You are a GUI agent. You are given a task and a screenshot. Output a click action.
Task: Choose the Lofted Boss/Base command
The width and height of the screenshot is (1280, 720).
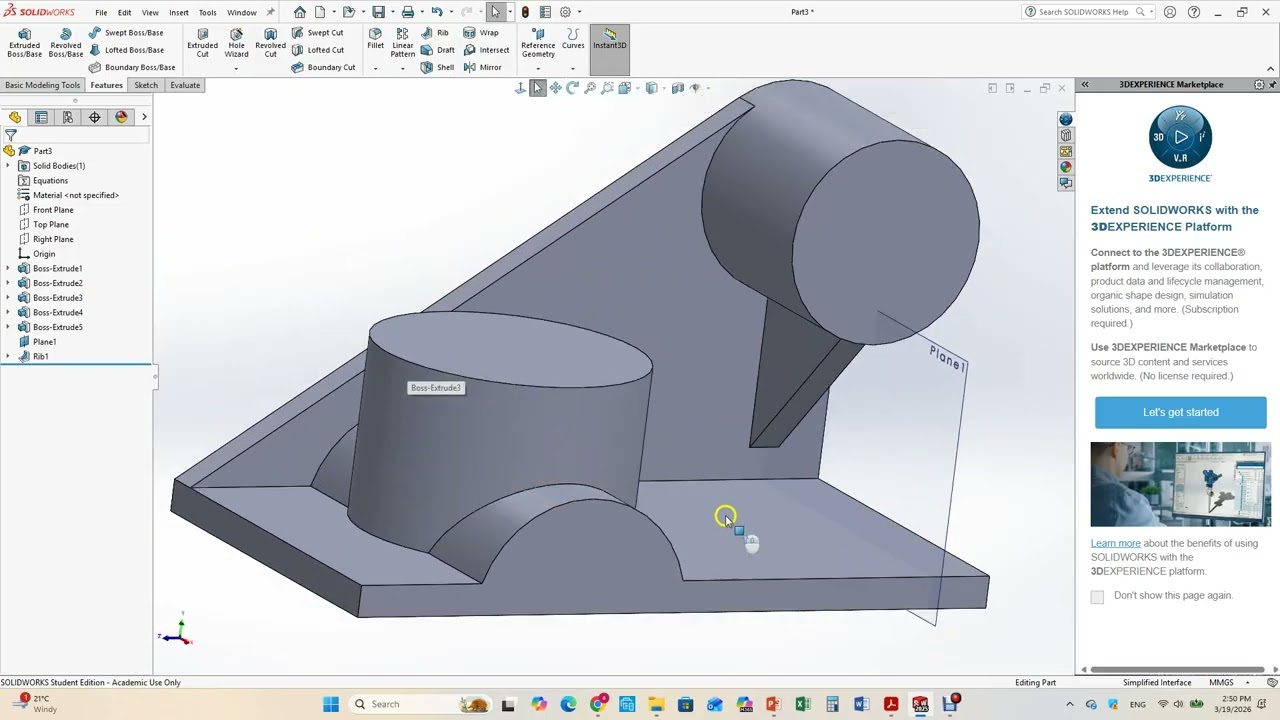click(x=126, y=50)
